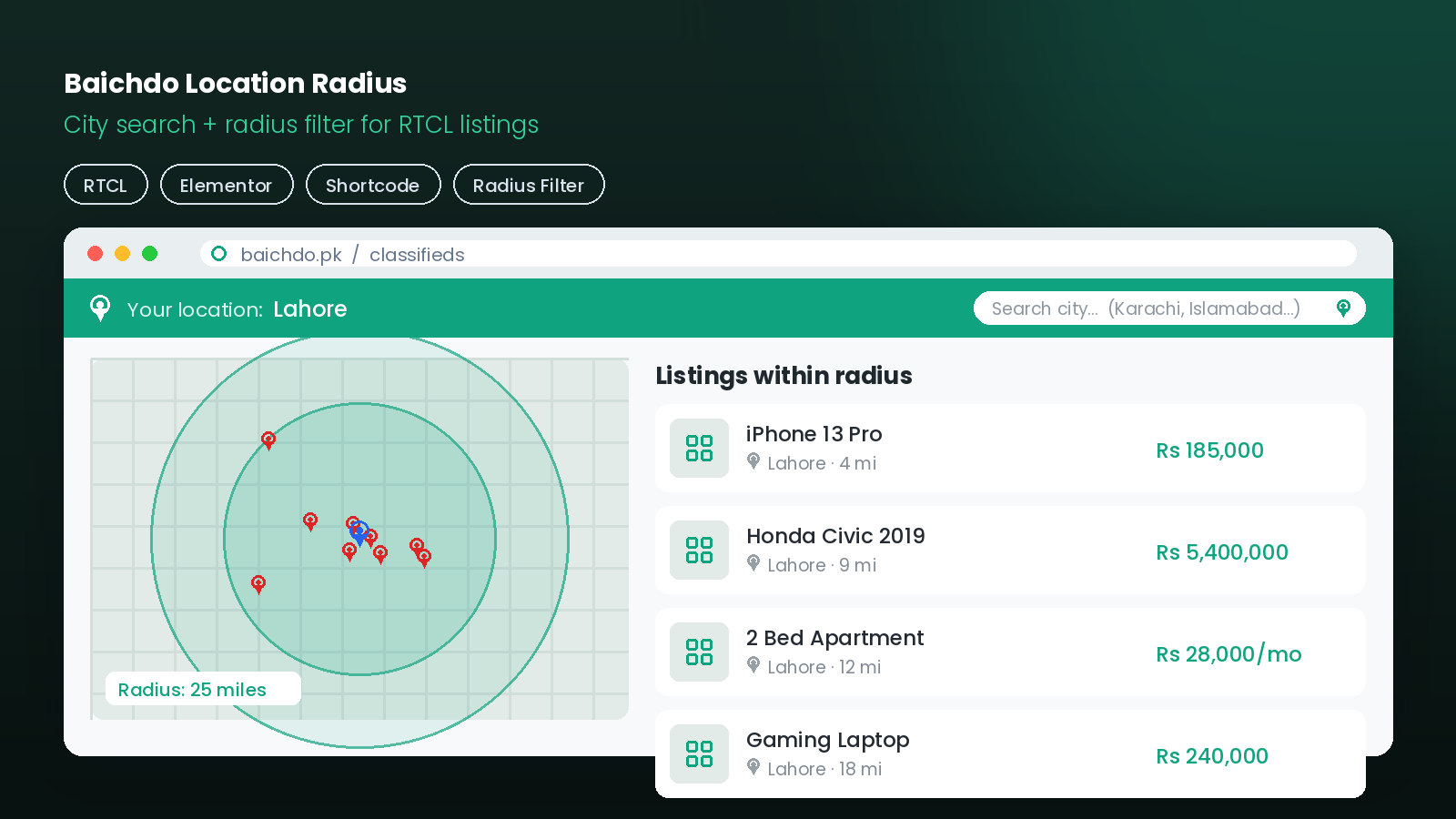Click the pin icon next to Lahore · 9 mi
This screenshot has width=1456, height=819.
(x=753, y=563)
